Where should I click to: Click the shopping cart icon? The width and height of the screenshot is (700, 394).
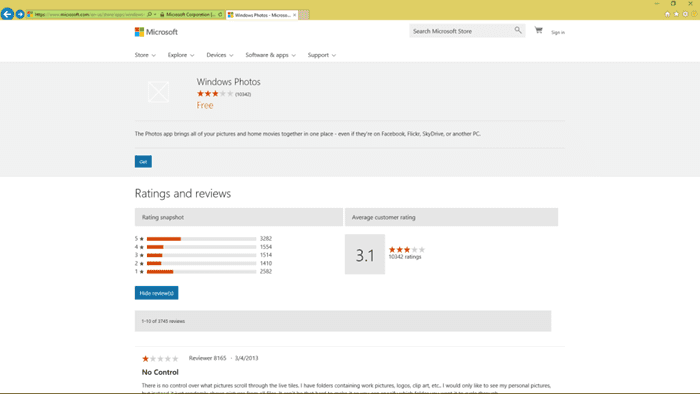(539, 30)
